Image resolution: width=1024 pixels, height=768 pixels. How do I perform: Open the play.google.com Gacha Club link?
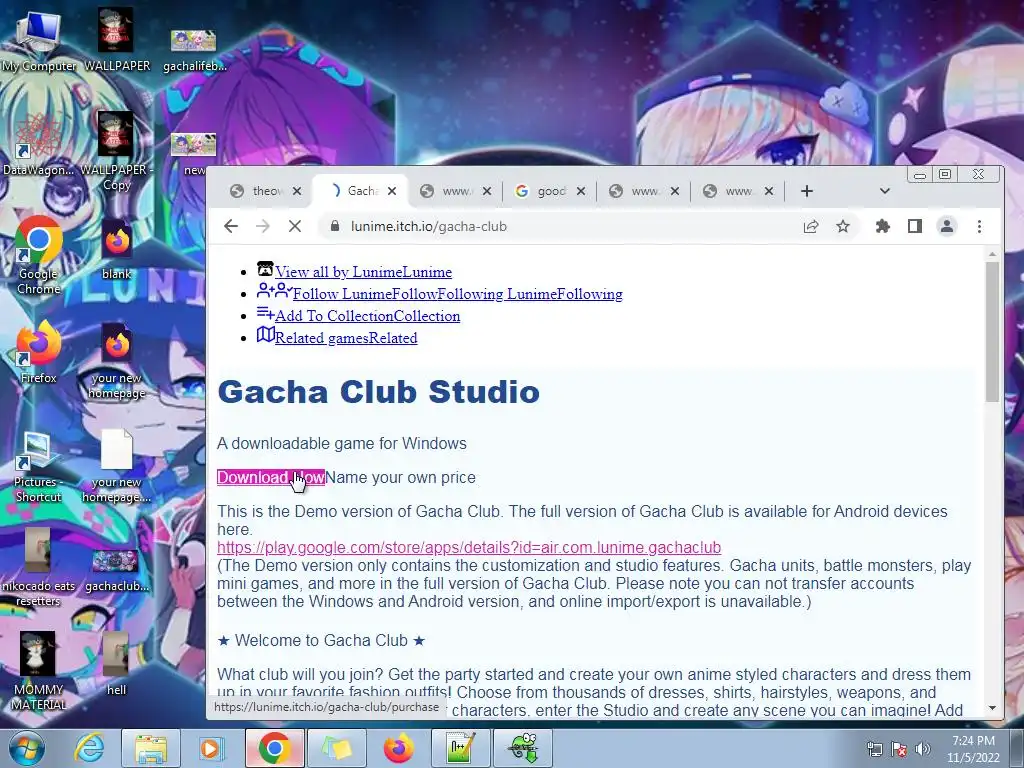pyautogui.click(x=469, y=547)
